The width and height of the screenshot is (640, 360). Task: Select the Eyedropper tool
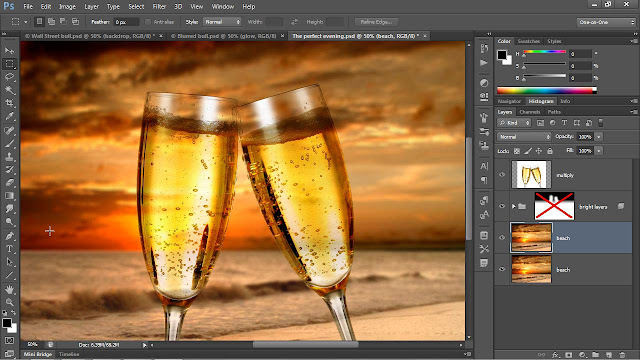(x=9, y=116)
